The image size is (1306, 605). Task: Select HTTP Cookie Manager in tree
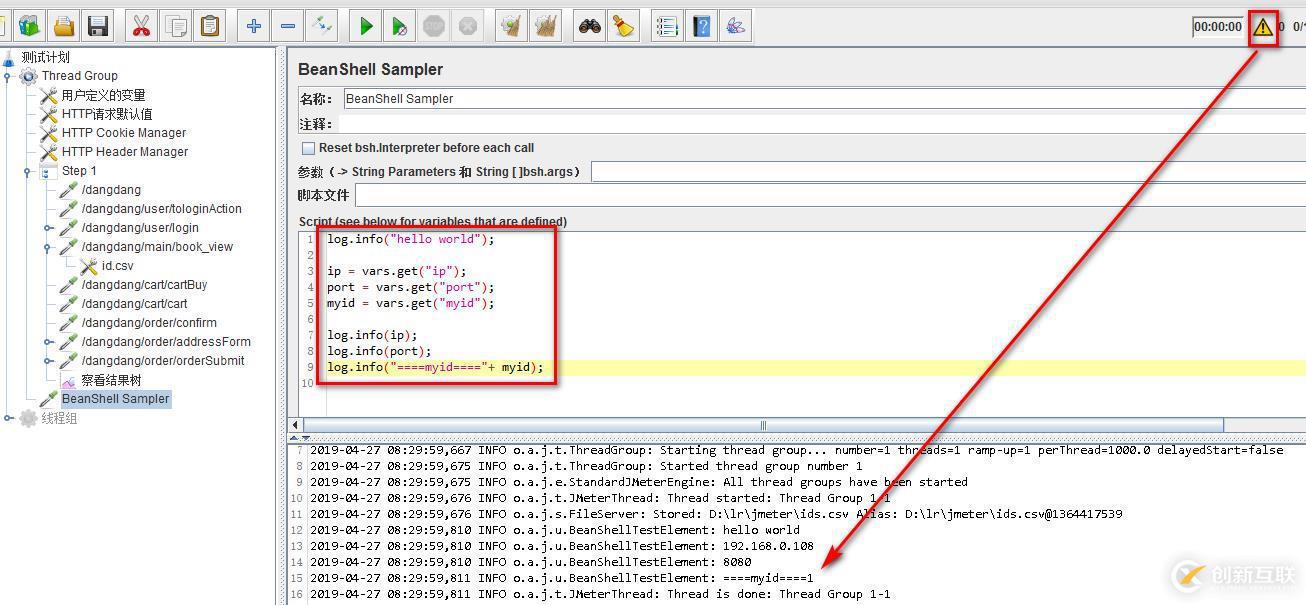[x=123, y=133]
